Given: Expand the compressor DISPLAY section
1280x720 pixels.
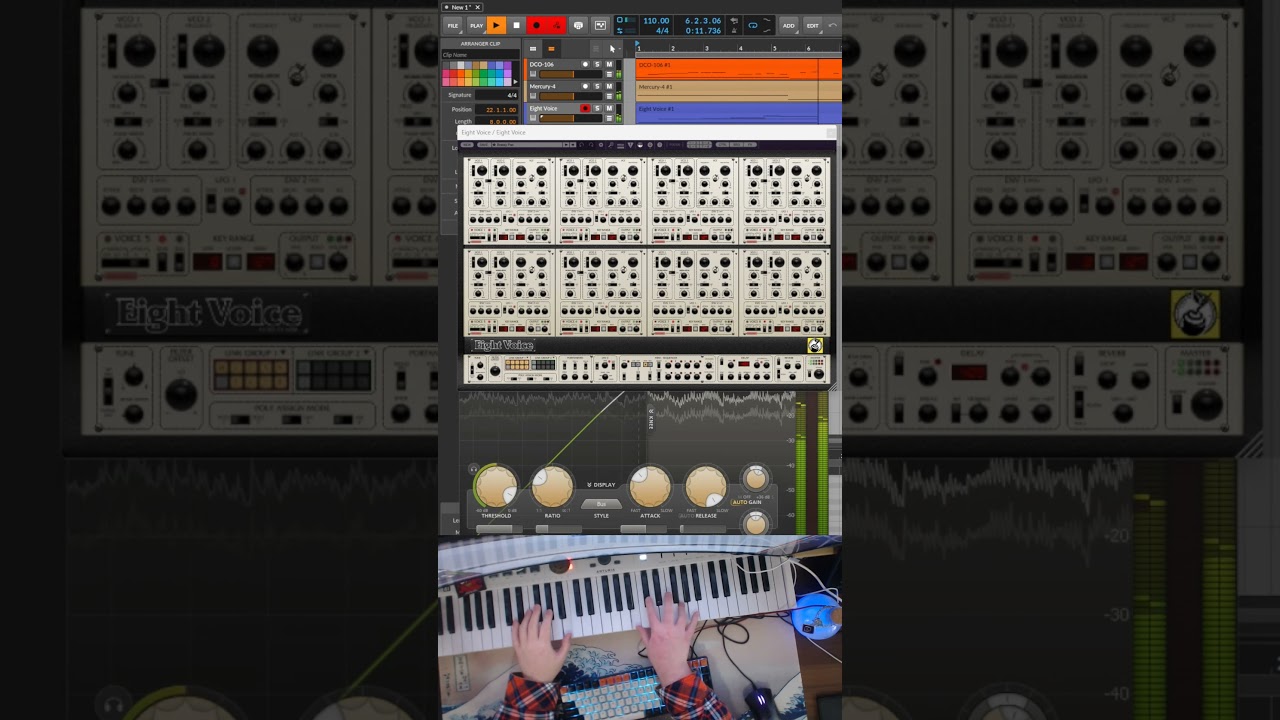Looking at the screenshot, I should (601, 485).
